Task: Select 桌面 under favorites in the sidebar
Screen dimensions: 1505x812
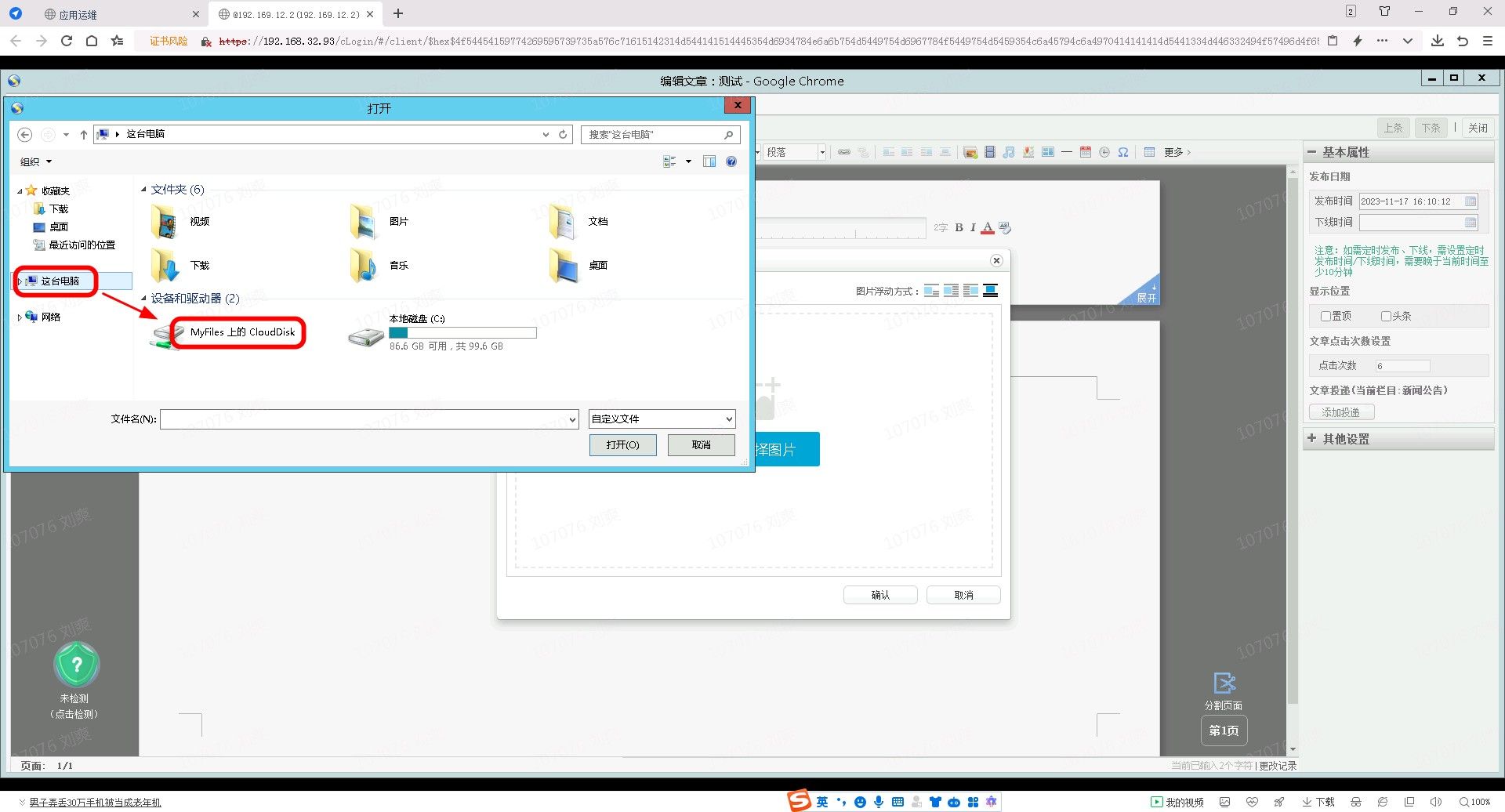Action: click(x=58, y=227)
